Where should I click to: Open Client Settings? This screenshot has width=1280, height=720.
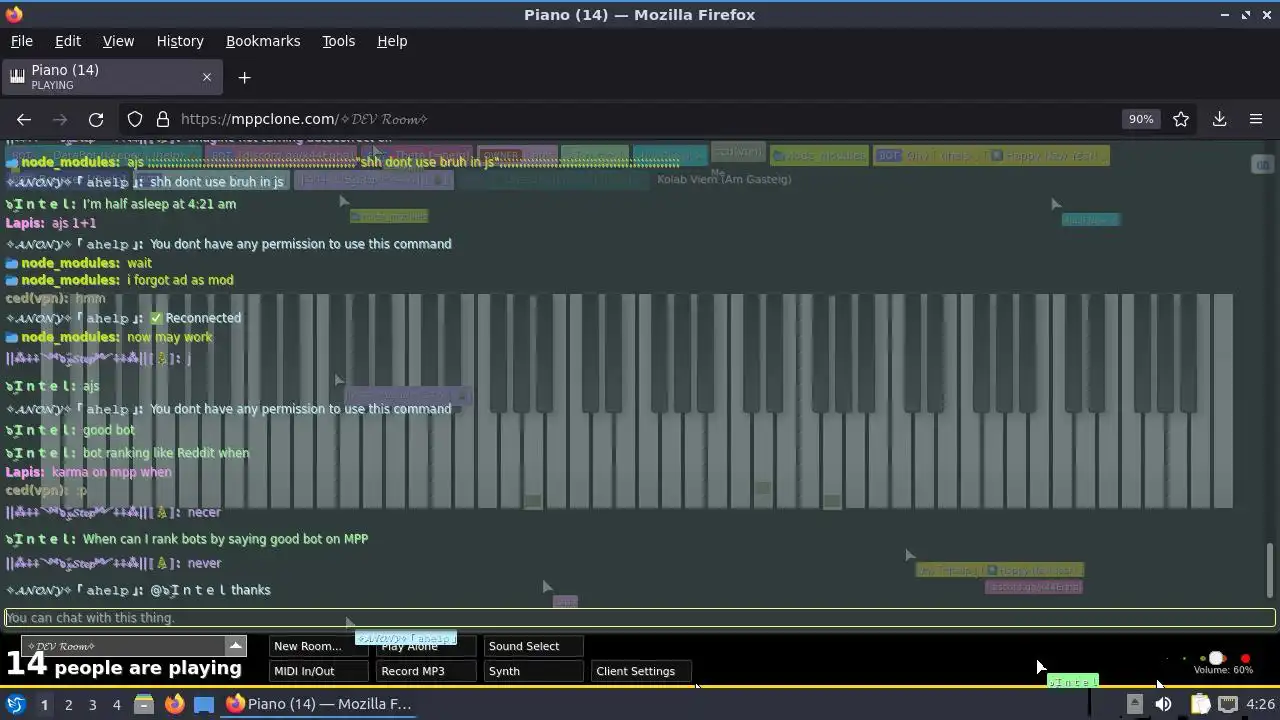coord(641,671)
